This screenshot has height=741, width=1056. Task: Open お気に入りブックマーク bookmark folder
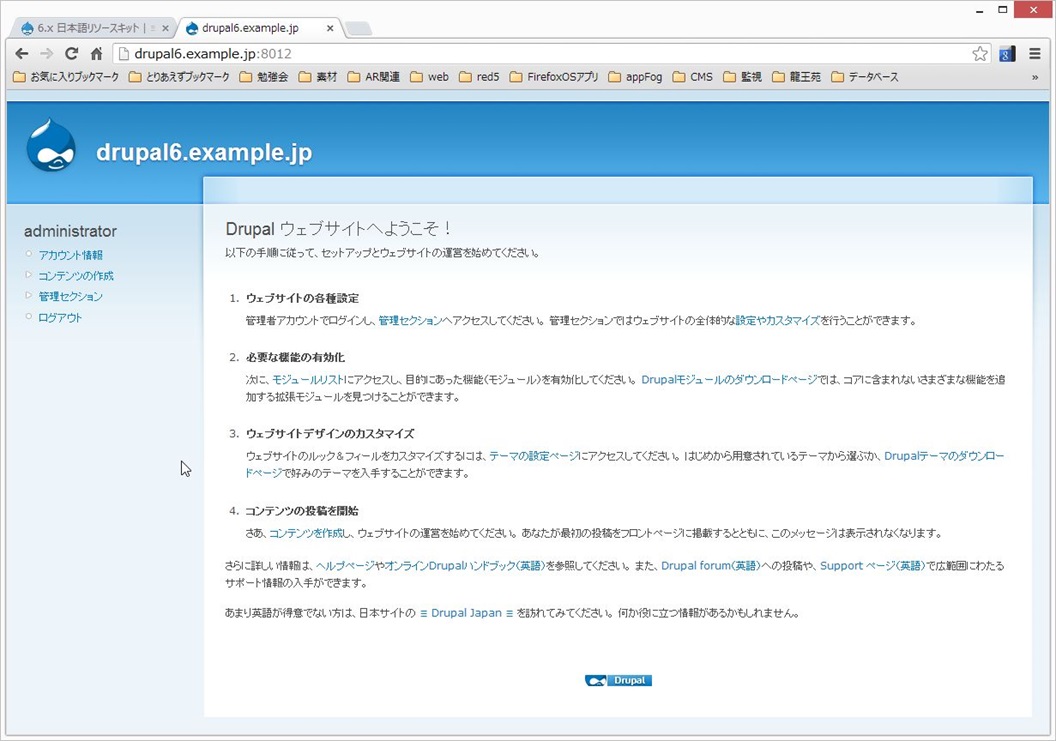(x=66, y=77)
